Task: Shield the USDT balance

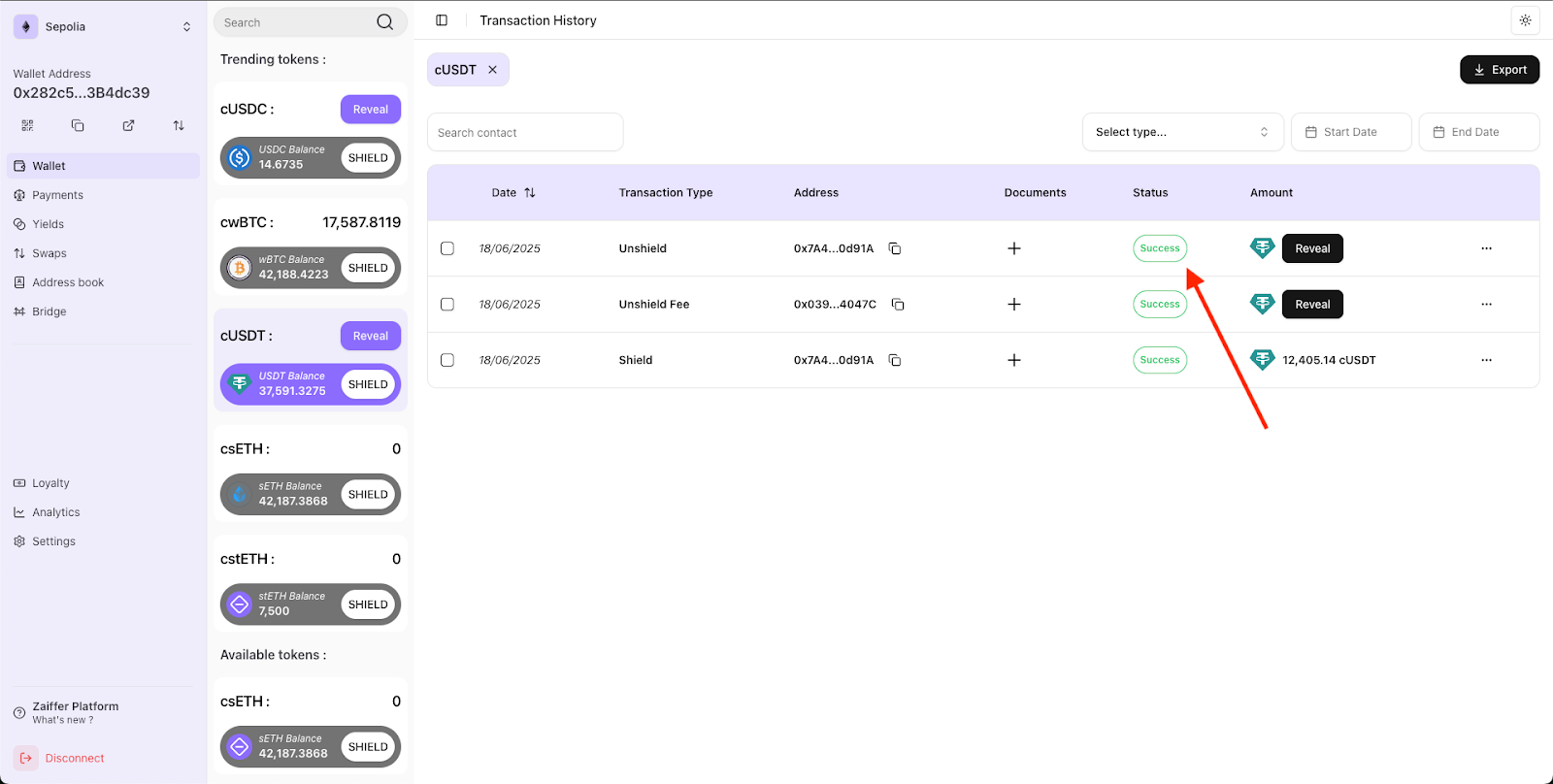Action: click(368, 384)
